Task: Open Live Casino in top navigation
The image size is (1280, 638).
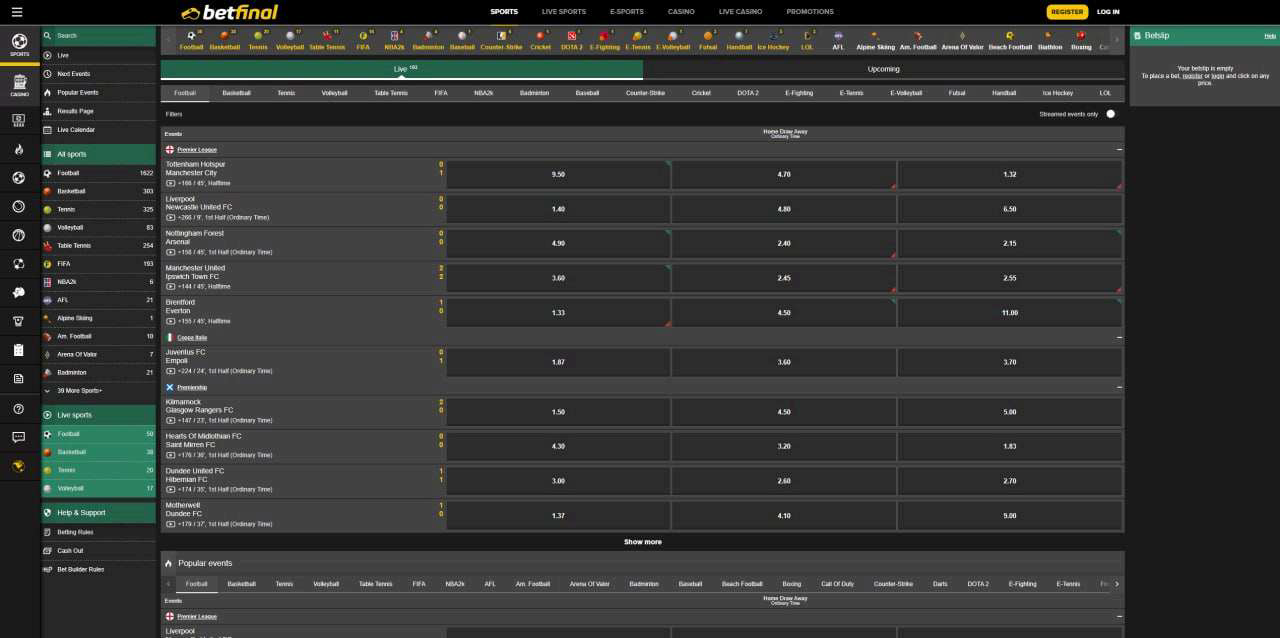Action: [740, 12]
